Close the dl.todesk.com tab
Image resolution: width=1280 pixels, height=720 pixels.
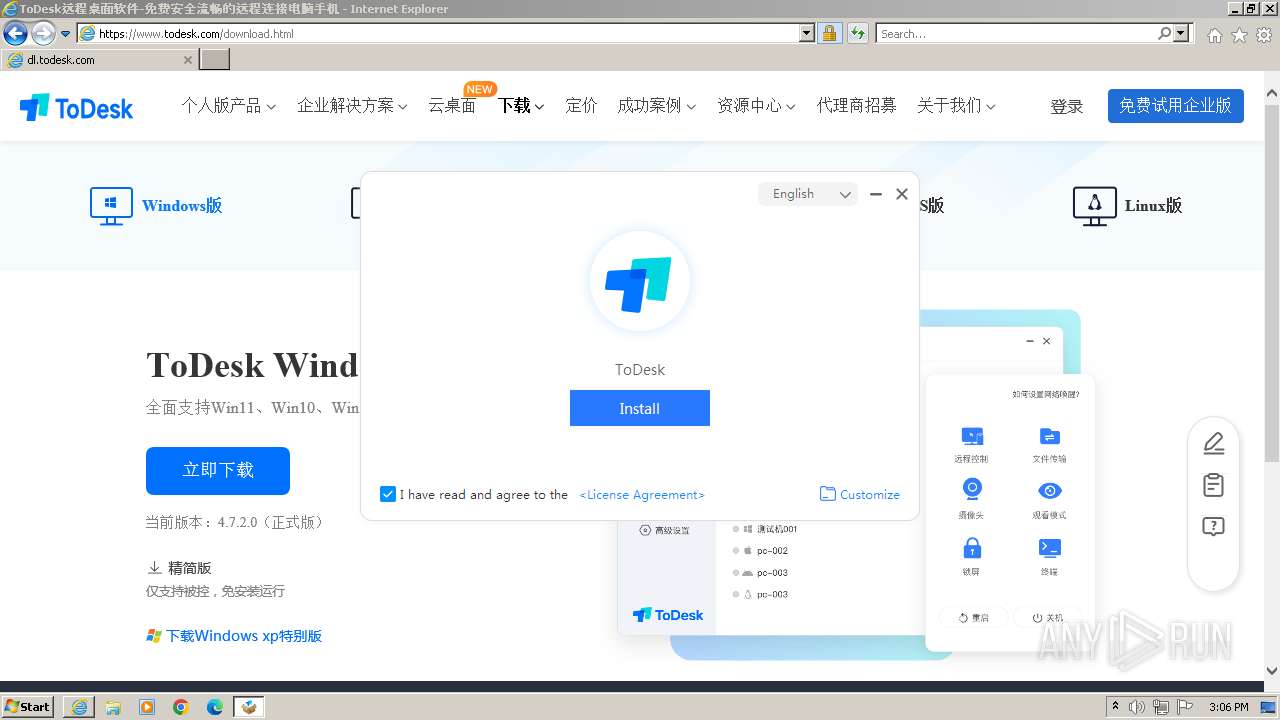(188, 60)
